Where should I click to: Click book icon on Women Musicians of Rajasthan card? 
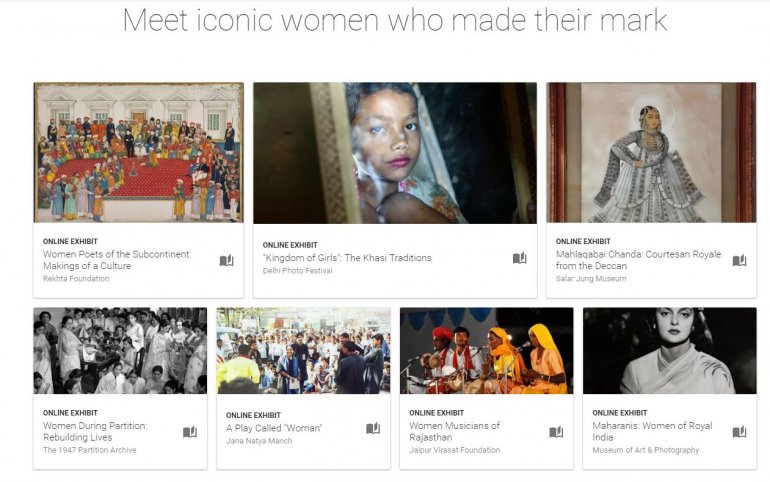(556, 432)
